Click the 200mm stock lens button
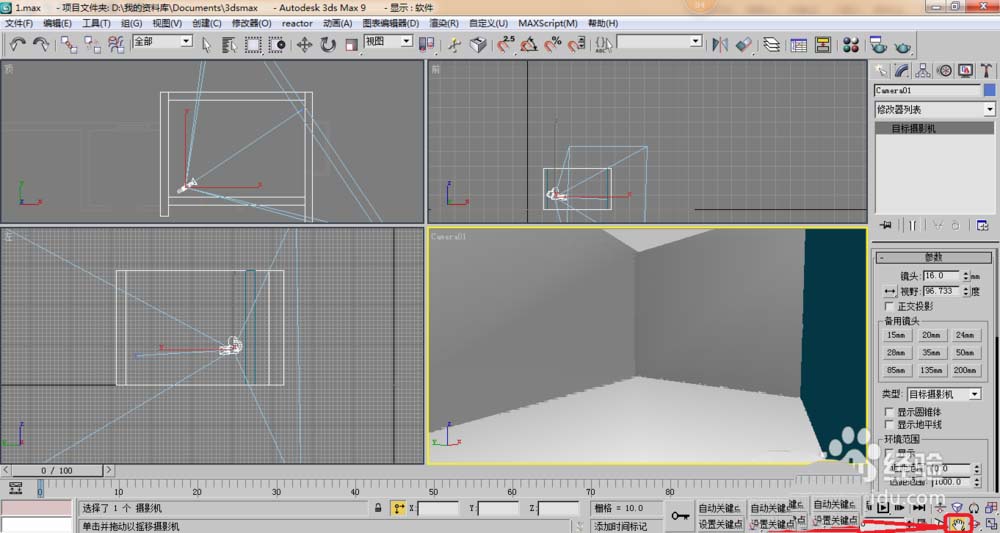Image resolution: width=1000 pixels, height=533 pixels. 964,370
